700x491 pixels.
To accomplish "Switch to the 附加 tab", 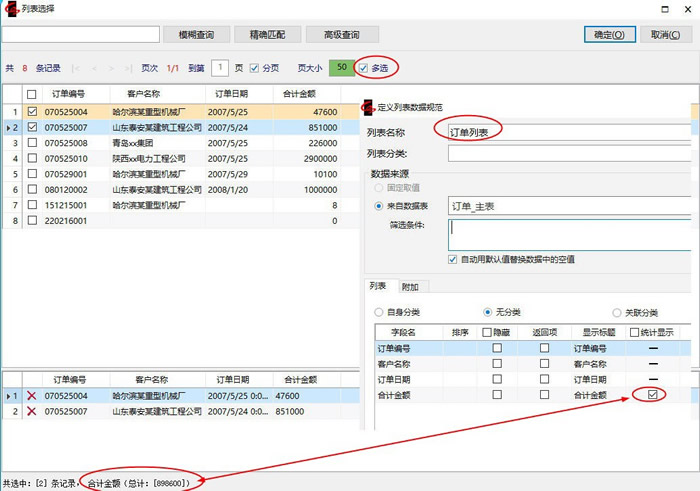I will click(410, 286).
